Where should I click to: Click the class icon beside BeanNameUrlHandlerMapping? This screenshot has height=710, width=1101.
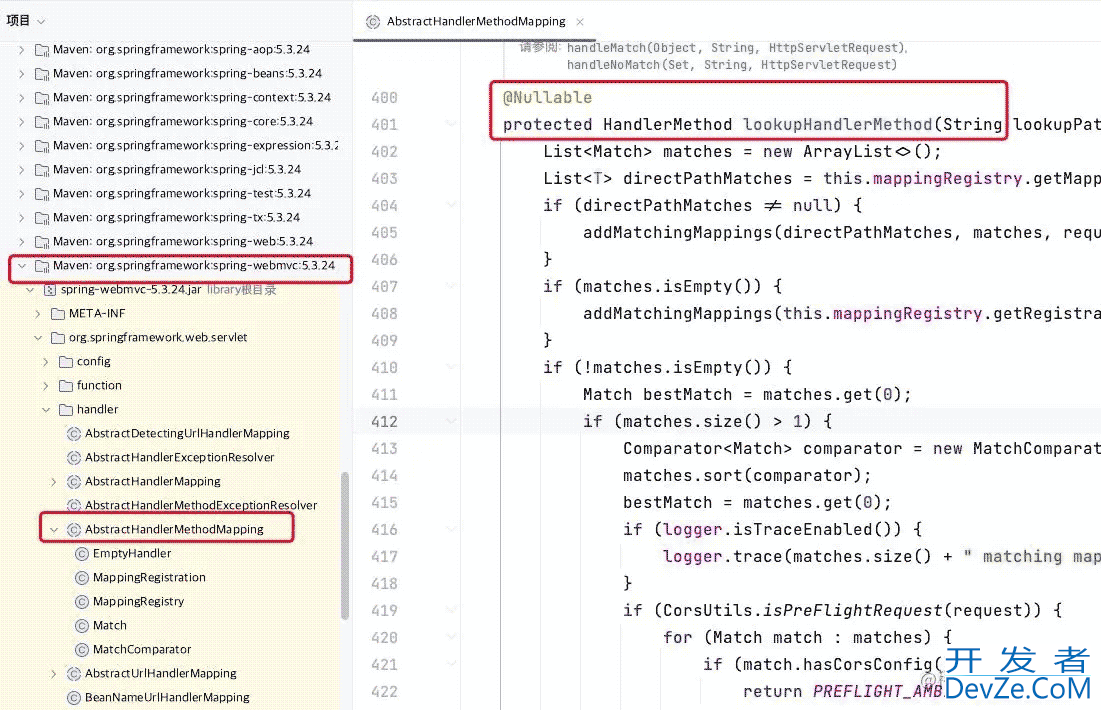point(74,698)
